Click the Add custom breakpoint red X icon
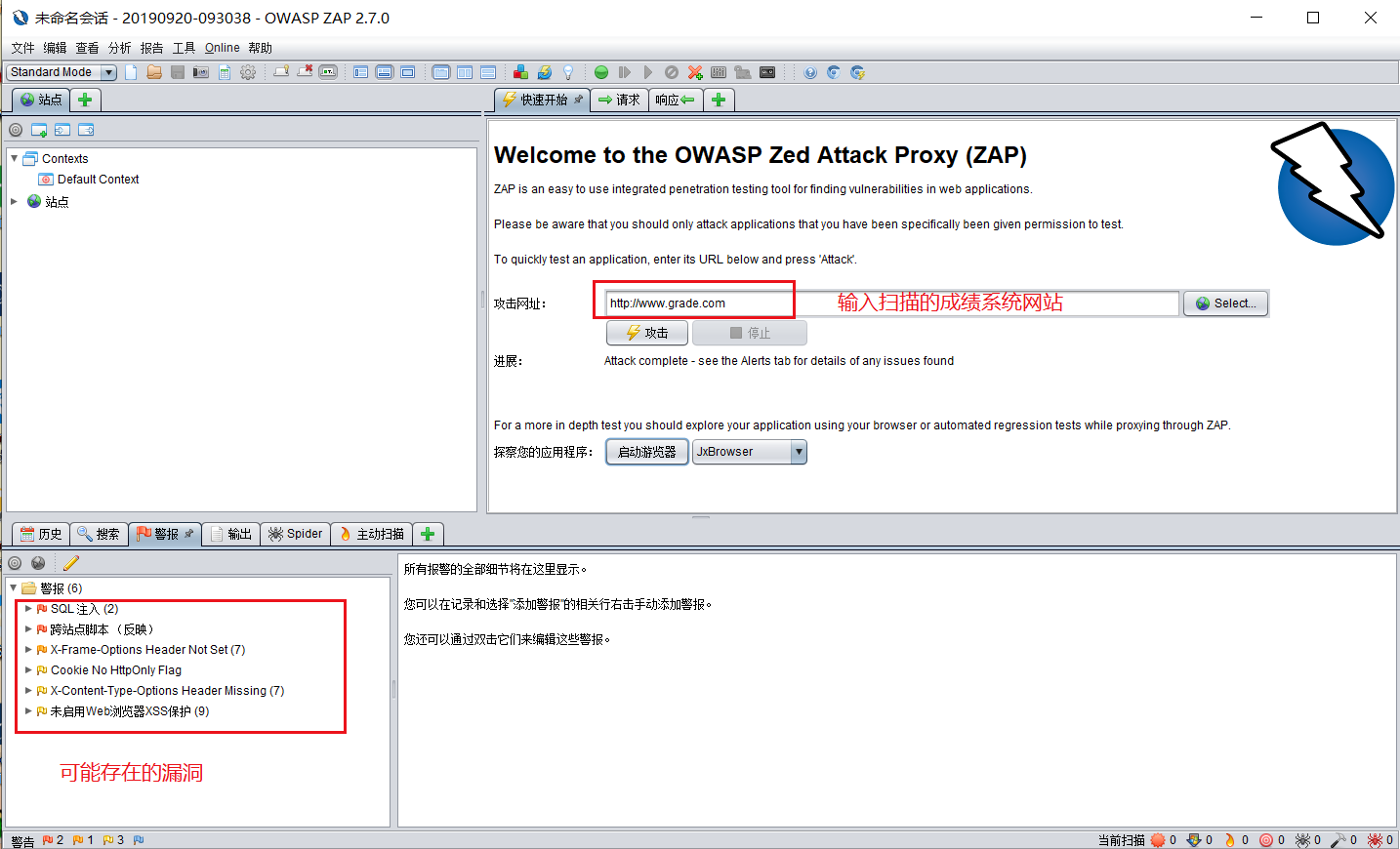 pos(695,72)
